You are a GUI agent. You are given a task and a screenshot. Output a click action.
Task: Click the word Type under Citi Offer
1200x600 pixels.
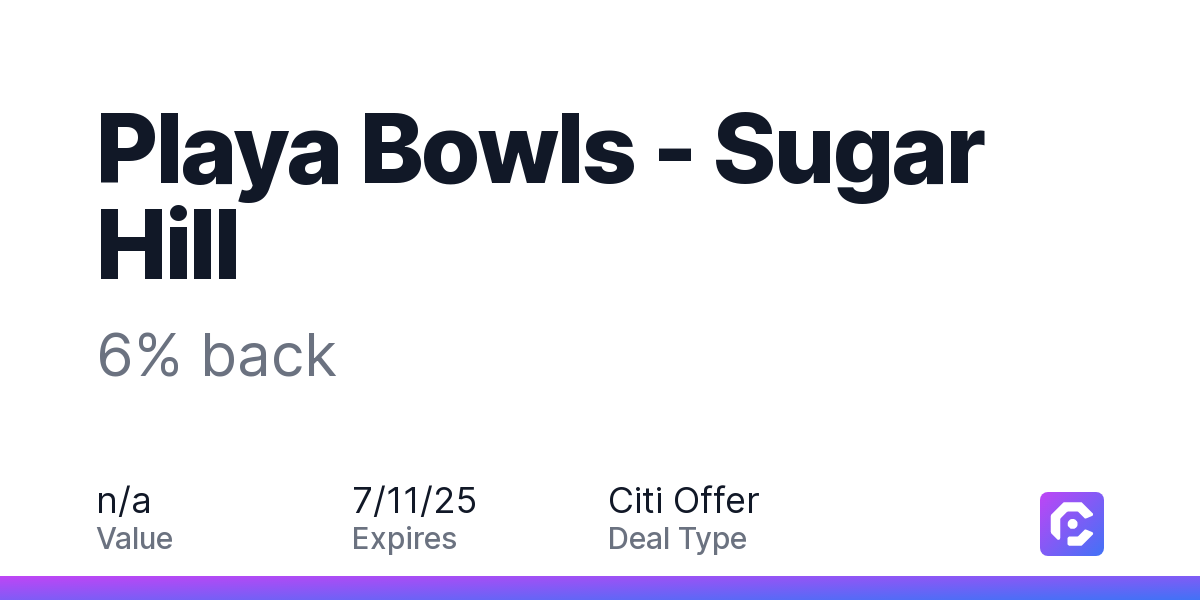713,540
